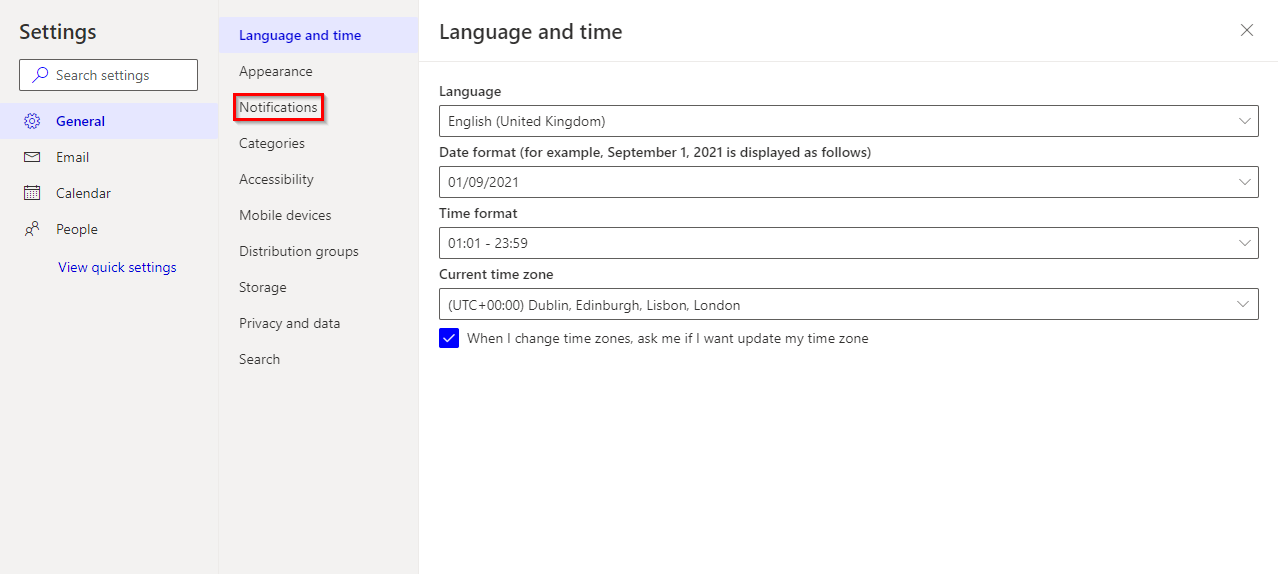Close the settings panel with X

[1247, 30]
